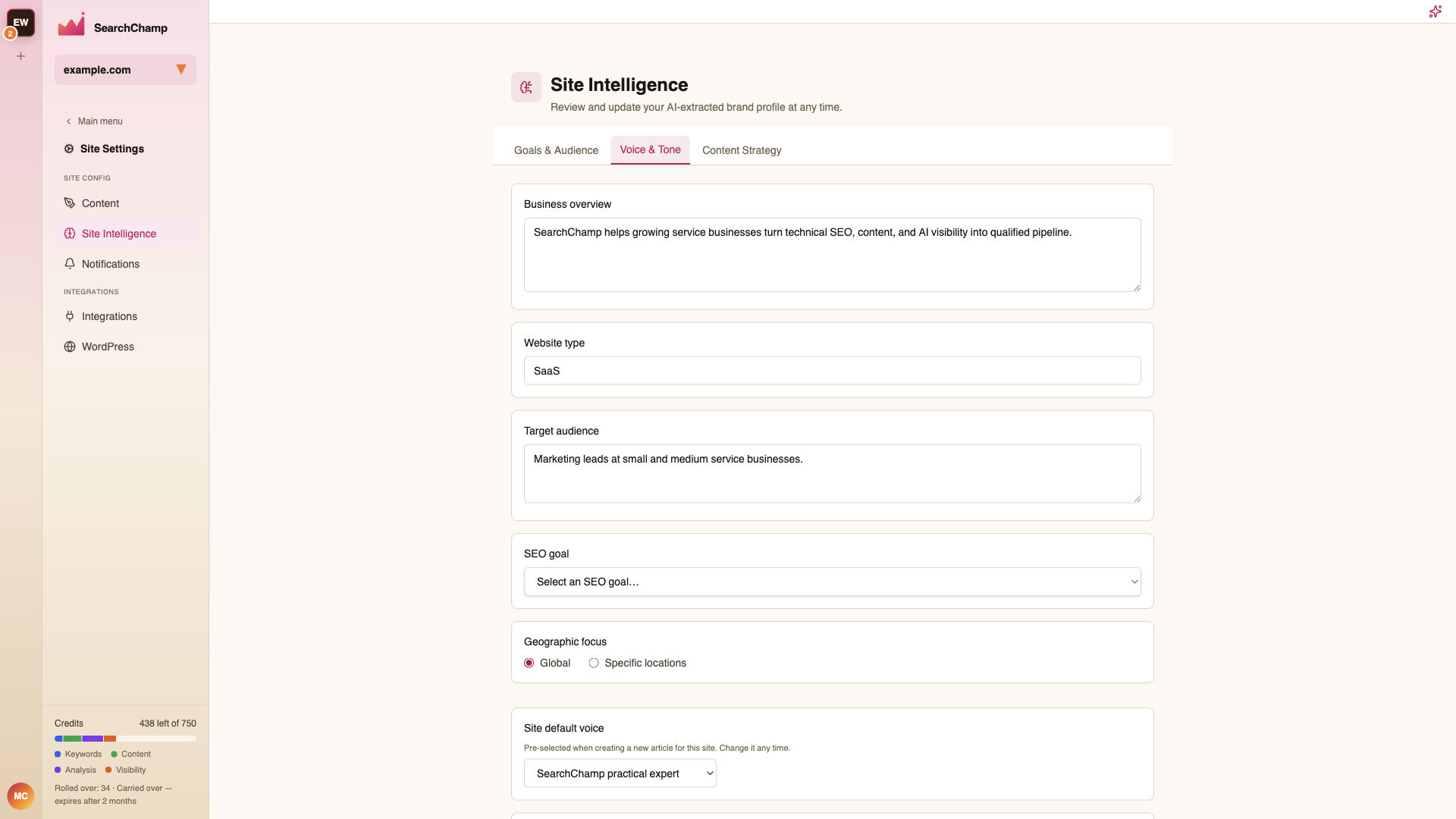1456x819 pixels.
Task: Click the Site Intelligence brain icon in sidebar
Action: click(70, 234)
